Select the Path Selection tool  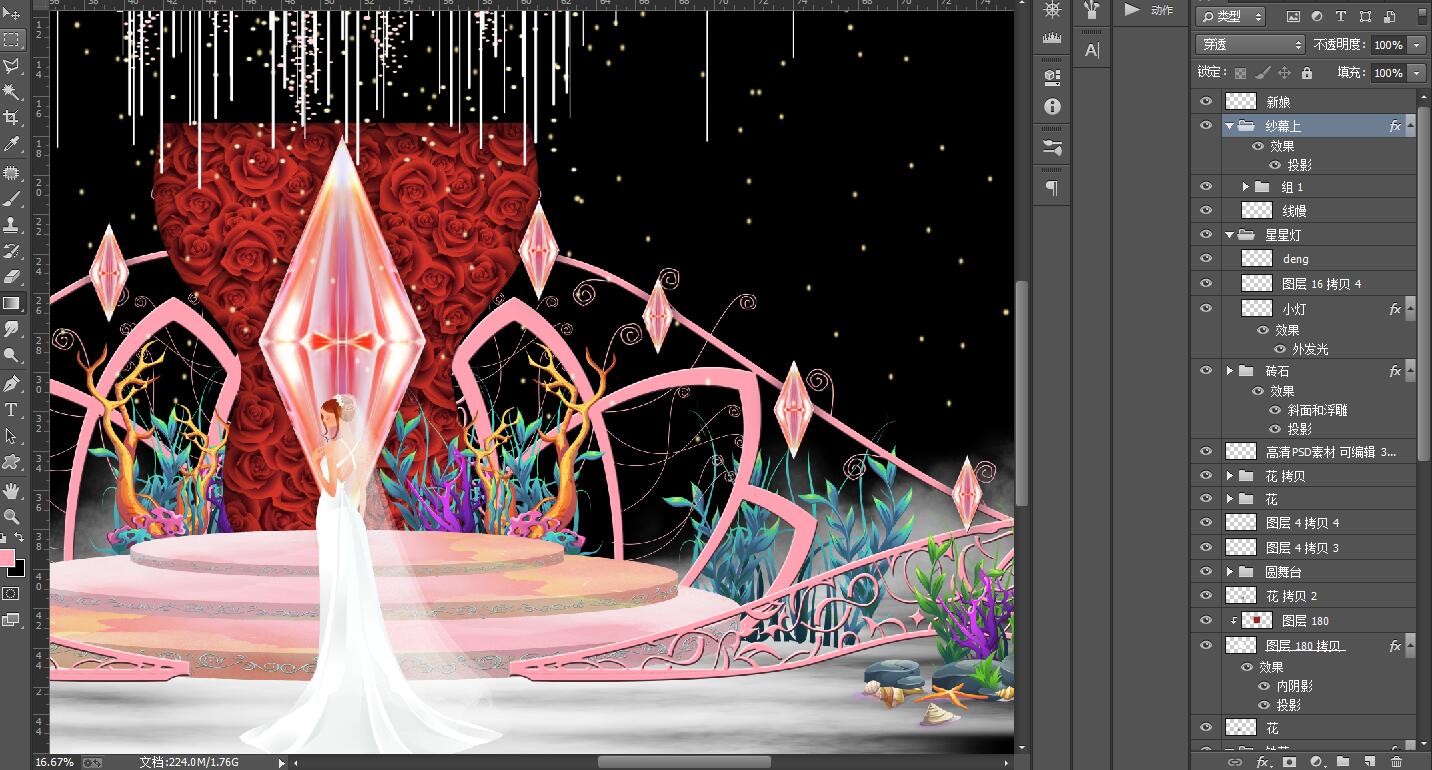click(12, 436)
